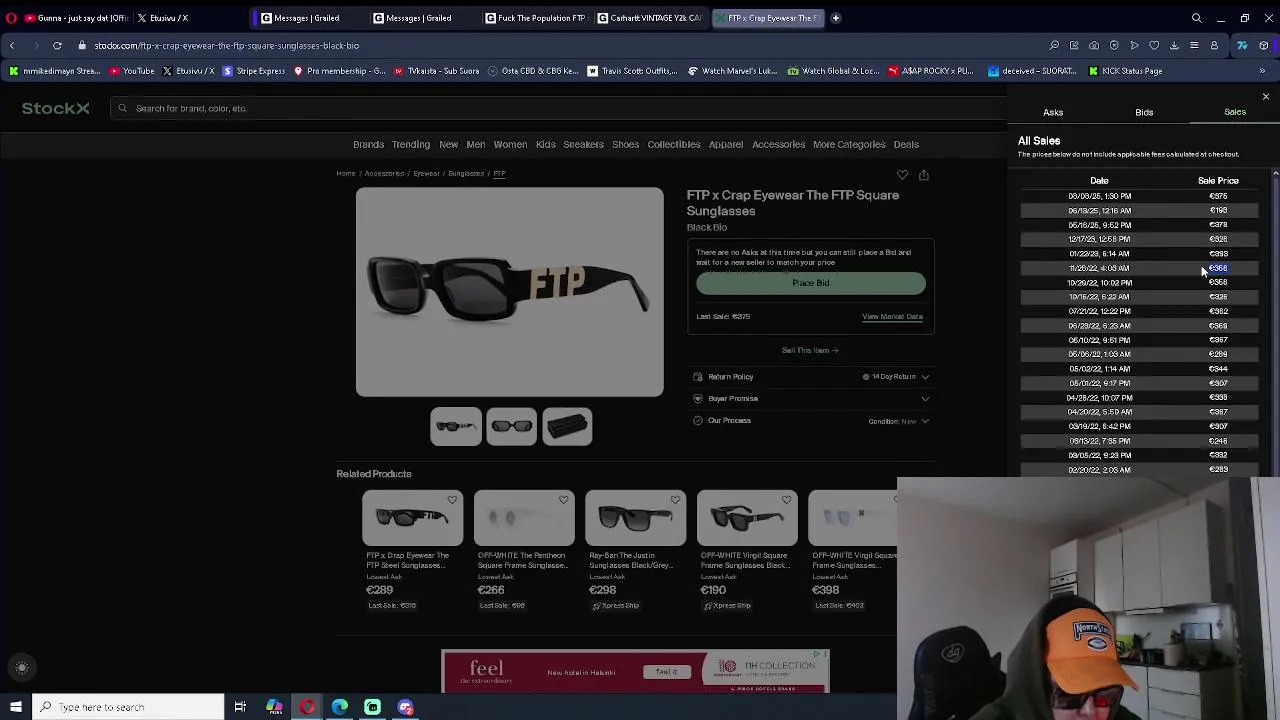
Task: Click the Return Policy shield icon
Action: coord(698,377)
